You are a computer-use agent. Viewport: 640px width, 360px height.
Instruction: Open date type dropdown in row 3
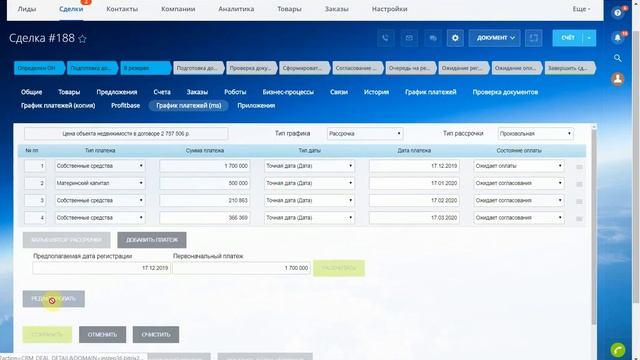click(x=309, y=200)
